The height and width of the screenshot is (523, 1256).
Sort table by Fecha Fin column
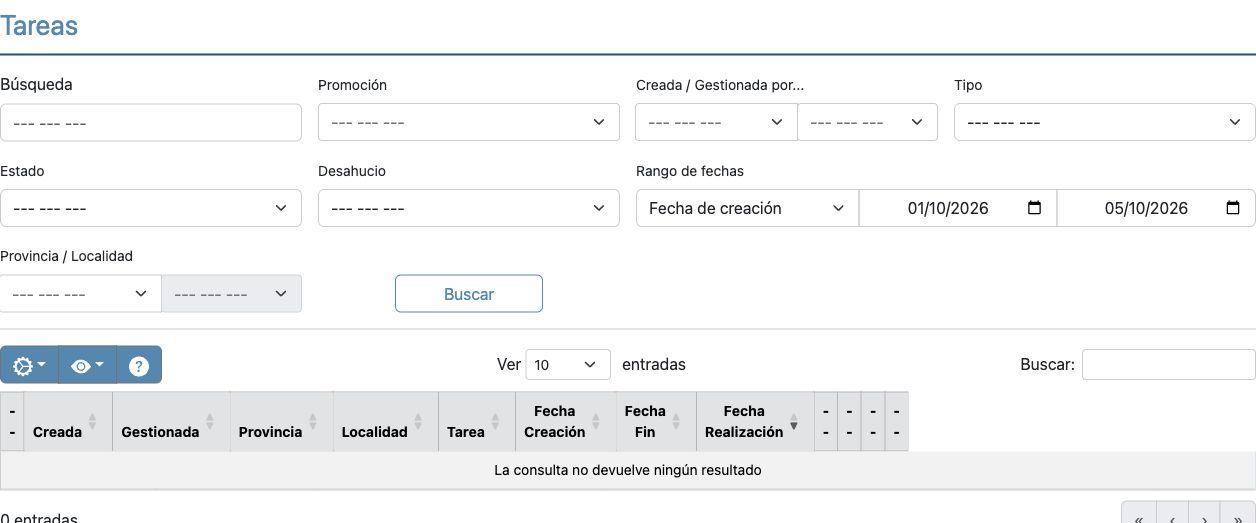click(655, 422)
